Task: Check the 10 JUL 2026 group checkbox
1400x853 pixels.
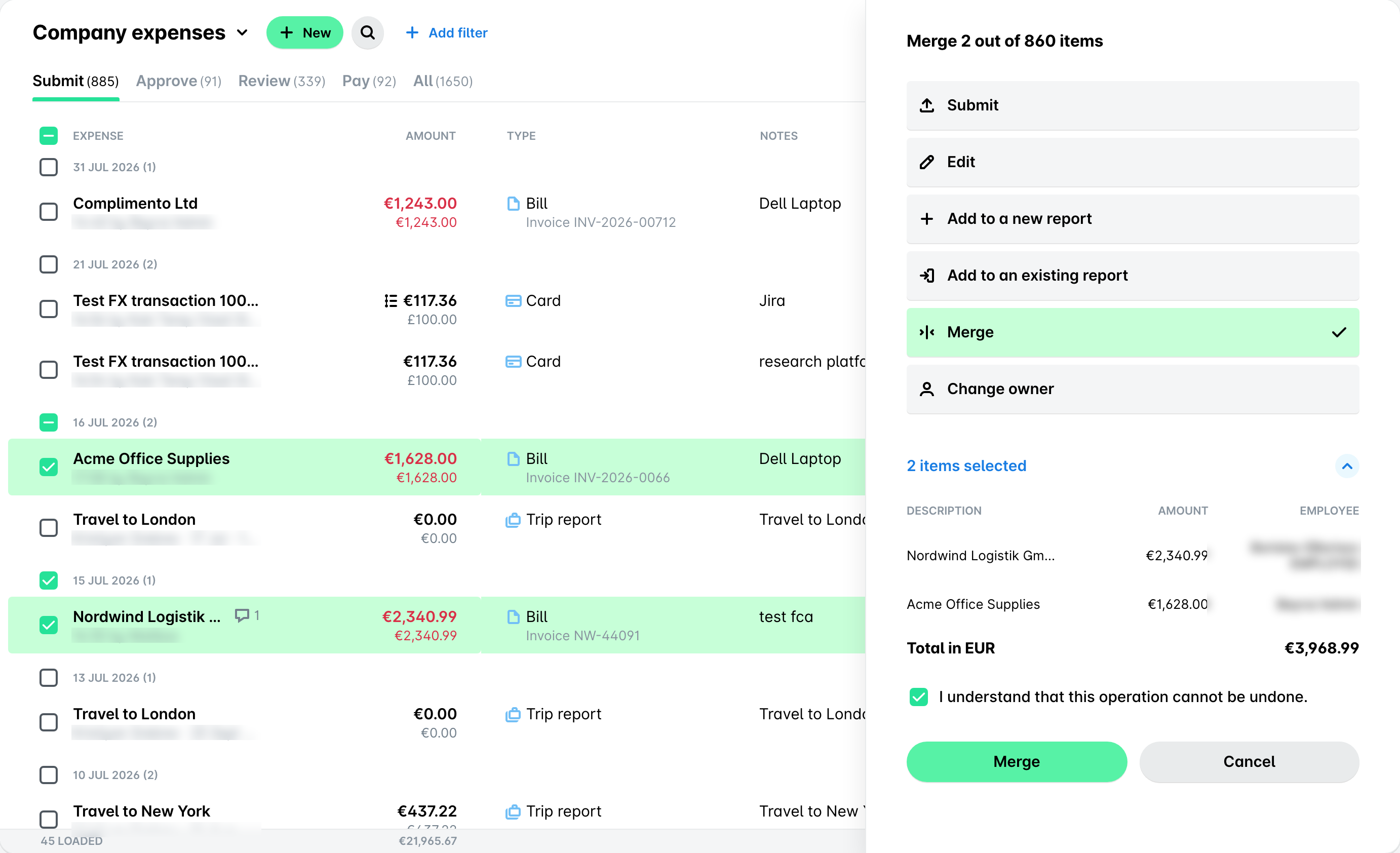Action: [48, 774]
